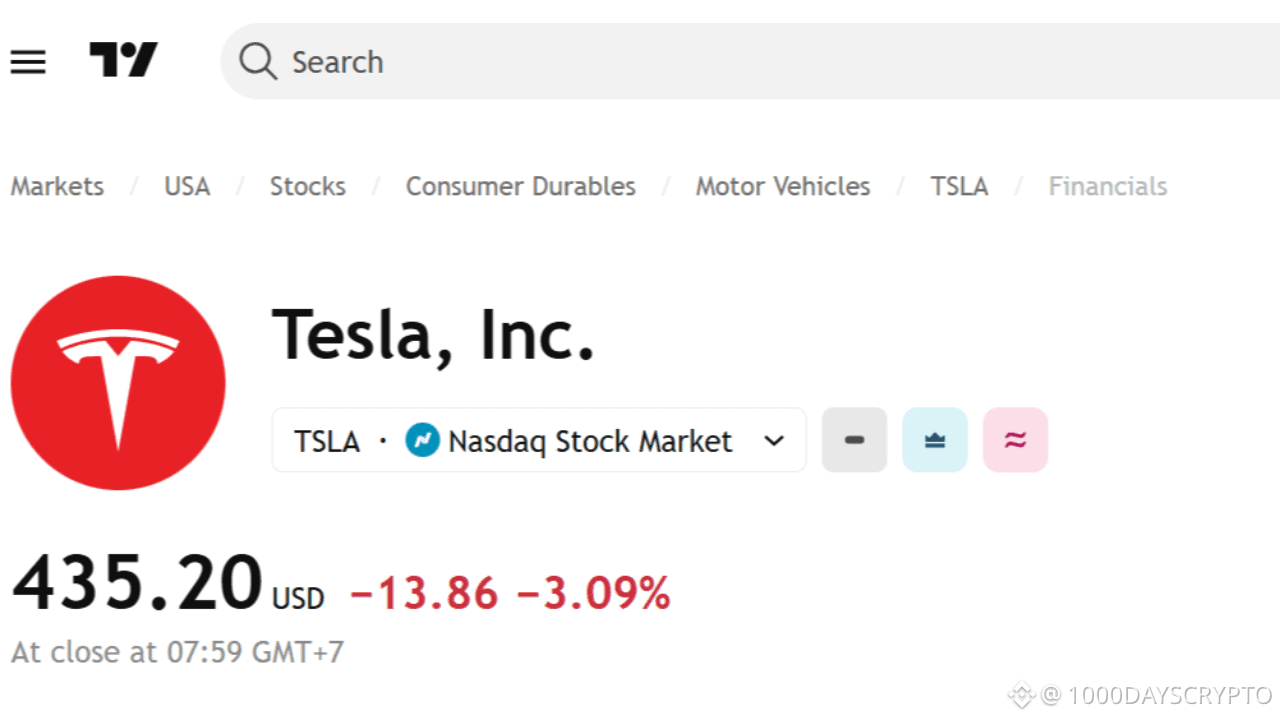Open the hamburger navigation menu
The height and width of the screenshot is (720, 1280).
pos(27,61)
